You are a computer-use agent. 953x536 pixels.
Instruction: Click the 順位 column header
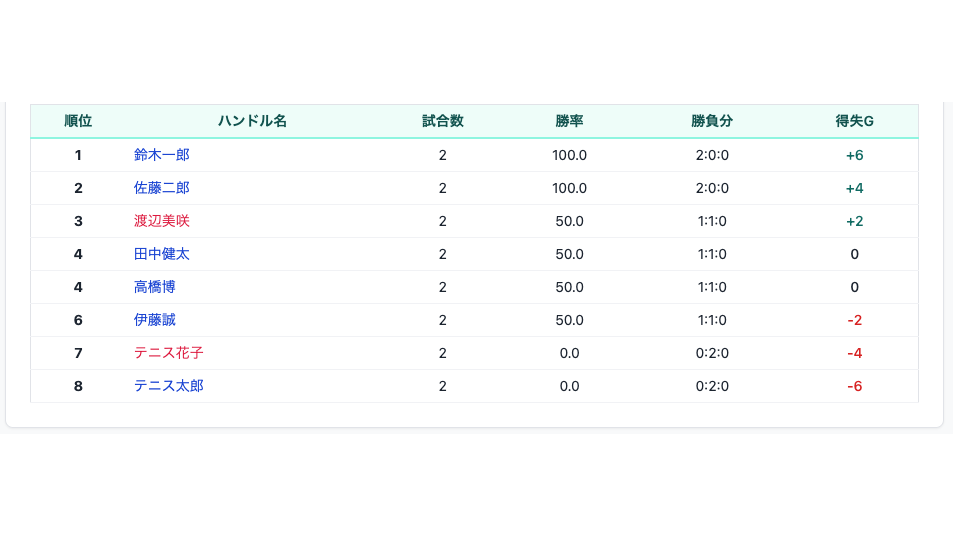pyautogui.click(x=78, y=121)
